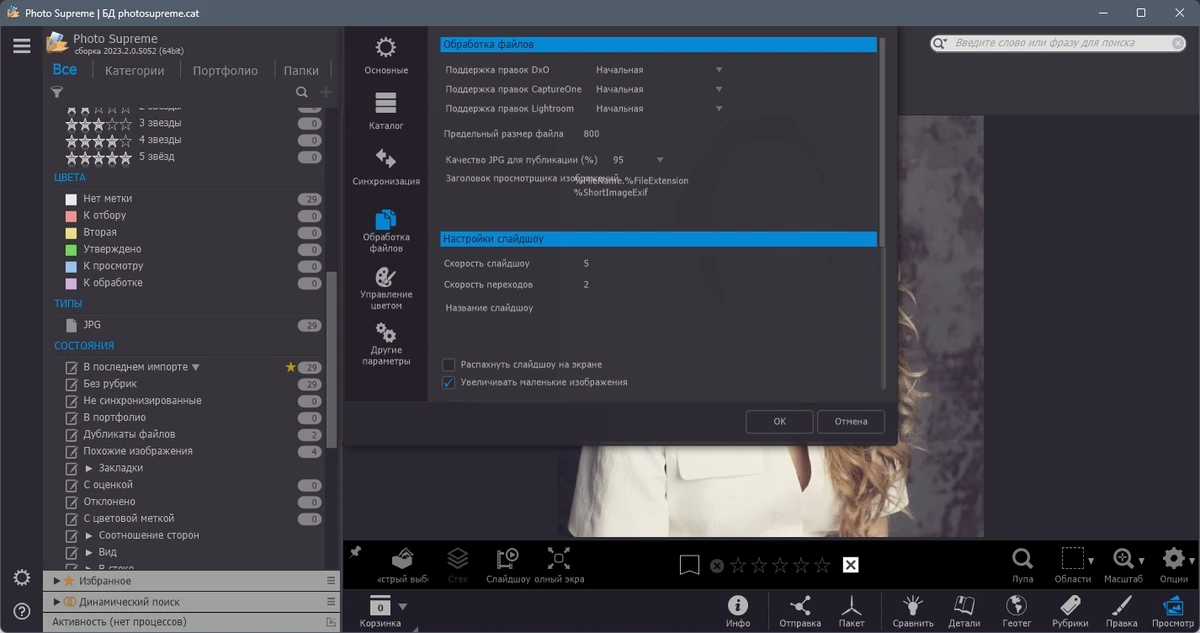The height and width of the screenshot is (633, 1200).
Task: Open the Управление цветом settings section
Action: tap(386, 288)
